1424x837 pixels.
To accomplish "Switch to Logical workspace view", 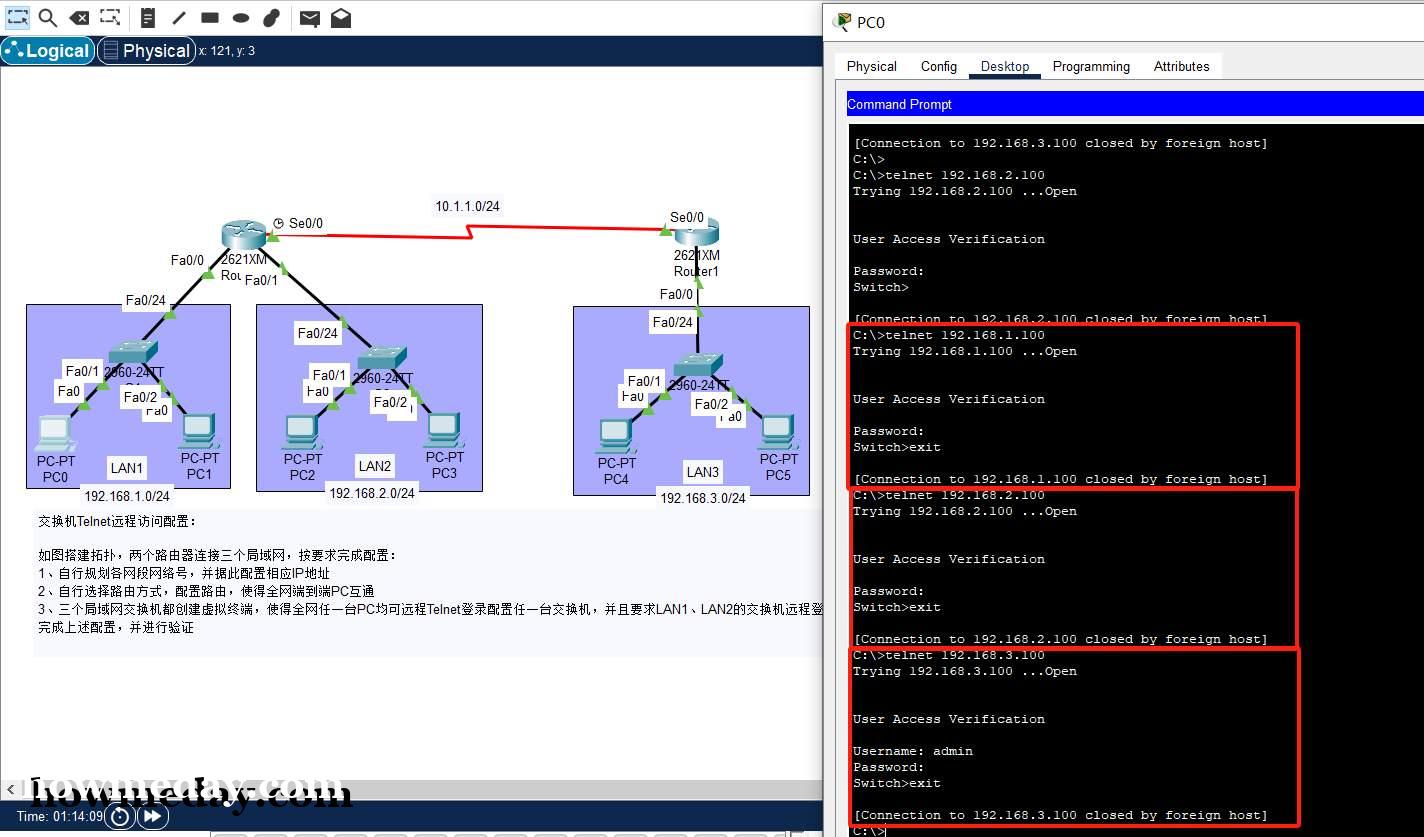I will pos(48,51).
